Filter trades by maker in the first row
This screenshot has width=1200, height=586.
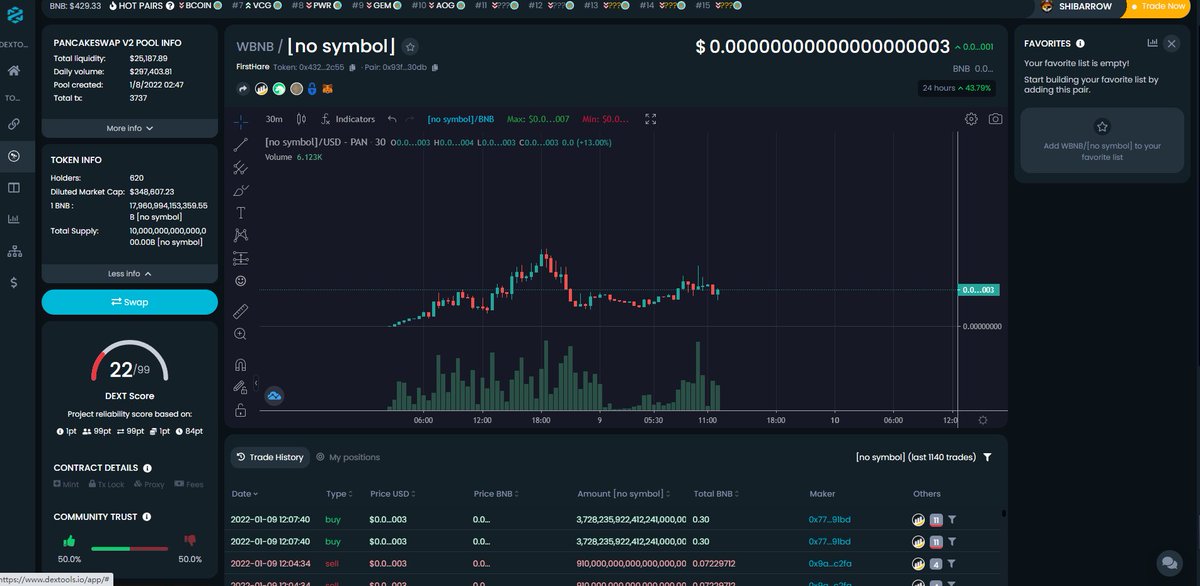[x=952, y=519]
